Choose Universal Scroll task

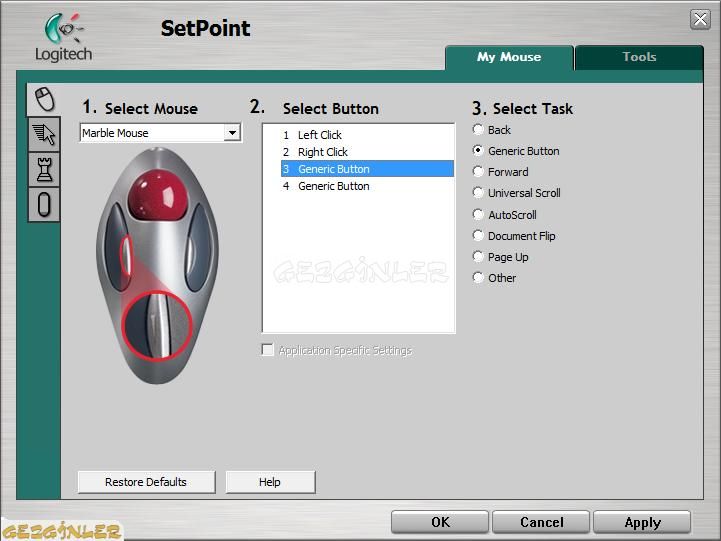click(x=478, y=193)
